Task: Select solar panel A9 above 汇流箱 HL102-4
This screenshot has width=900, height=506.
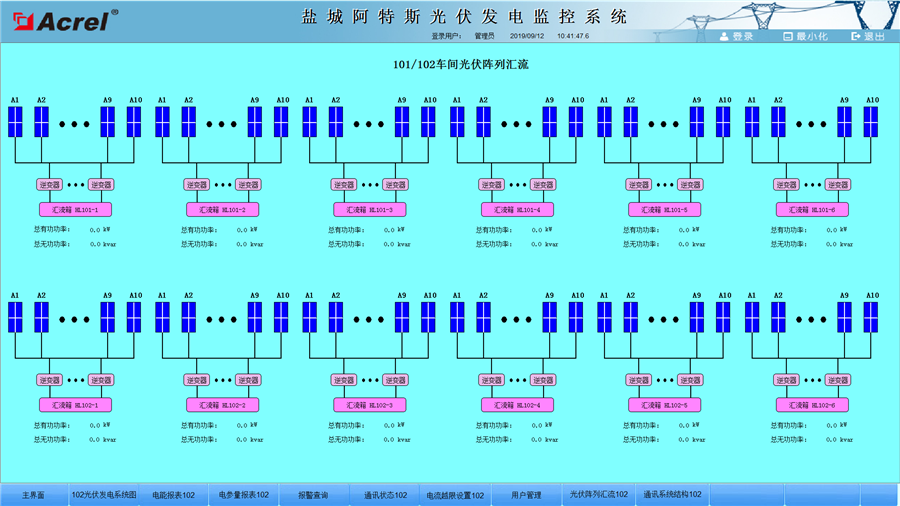Action: pos(549,318)
